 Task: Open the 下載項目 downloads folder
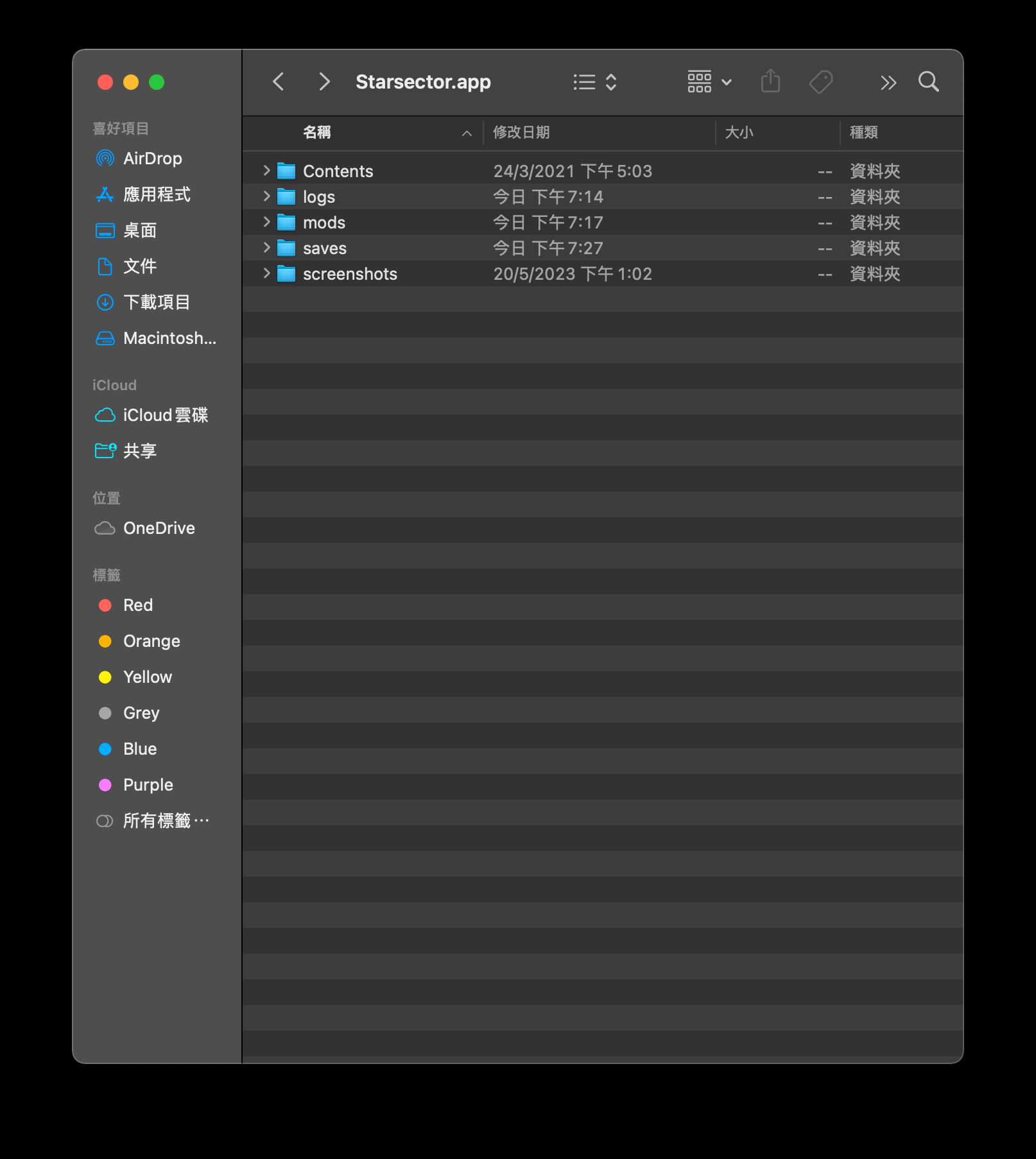(156, 302)
